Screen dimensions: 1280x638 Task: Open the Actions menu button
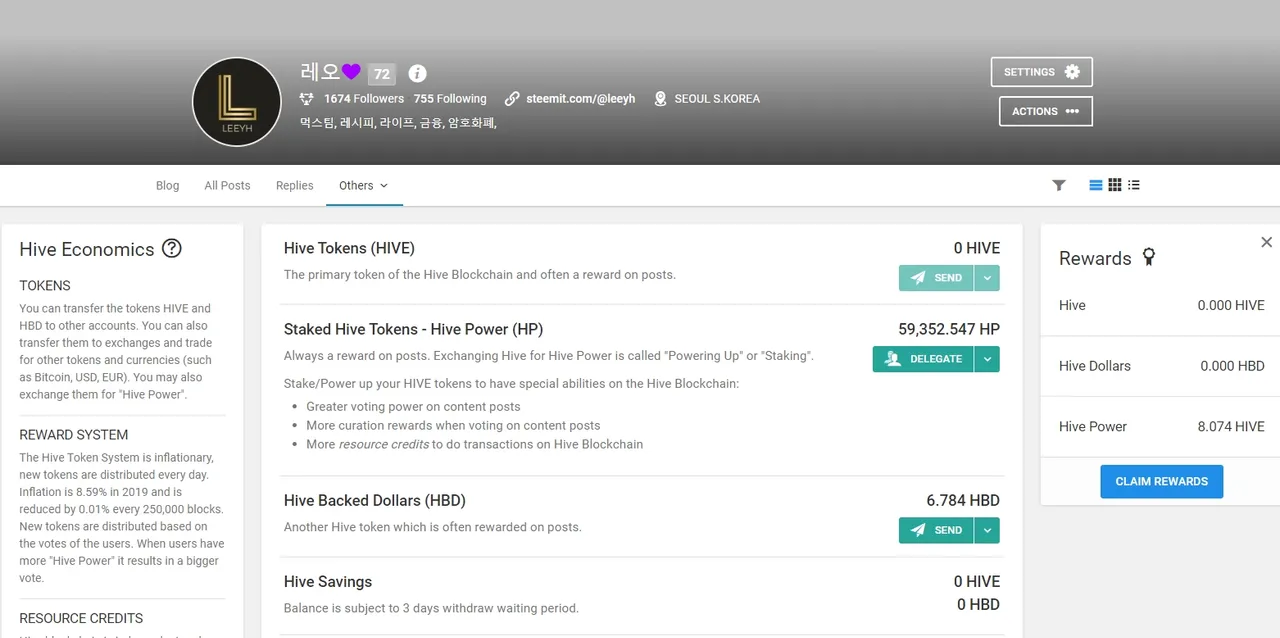[1045, 111]
